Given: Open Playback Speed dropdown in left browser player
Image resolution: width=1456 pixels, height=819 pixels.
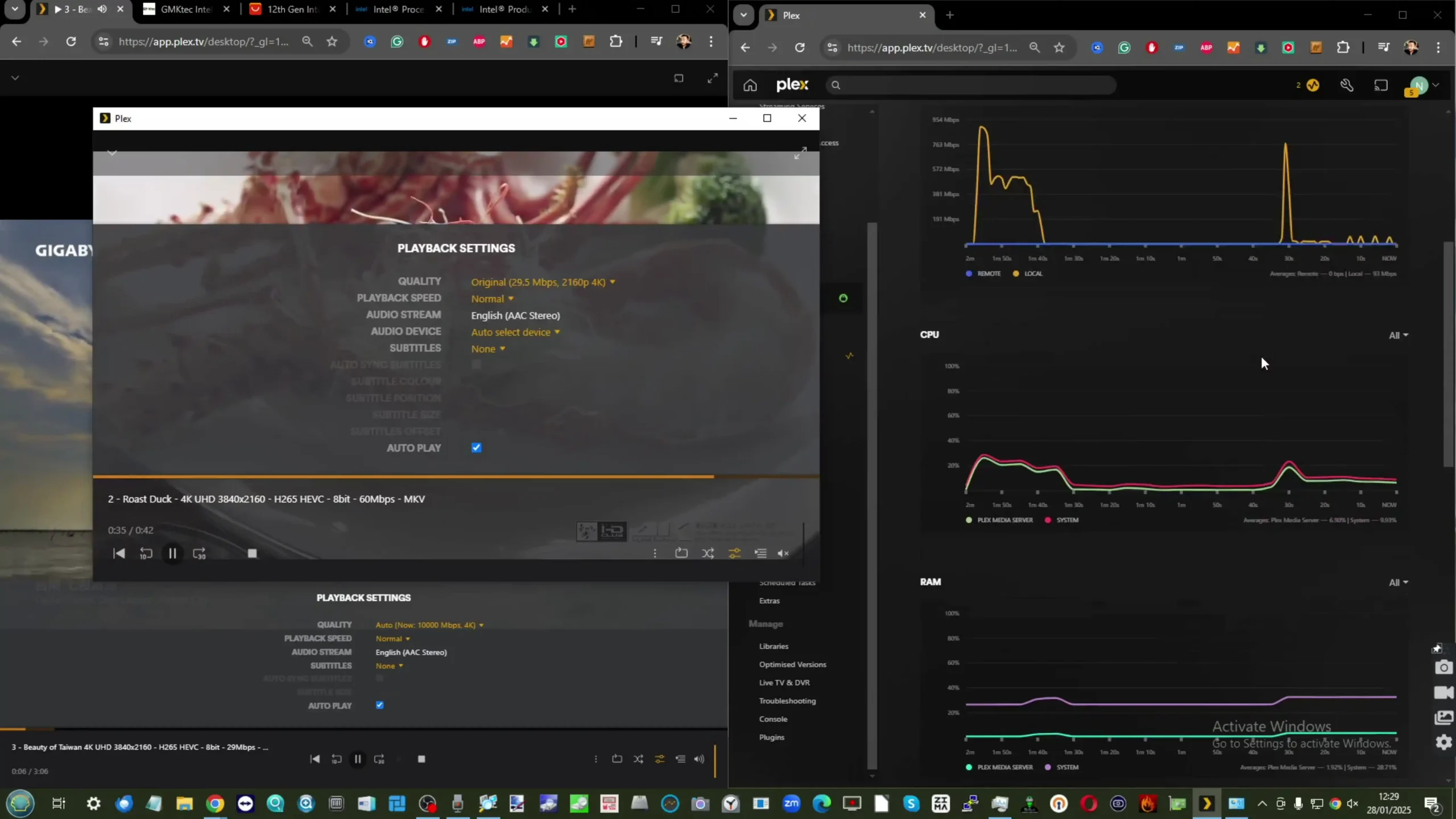Looking at the screenshot, I should pyautogui.click(x=392, y=638).
